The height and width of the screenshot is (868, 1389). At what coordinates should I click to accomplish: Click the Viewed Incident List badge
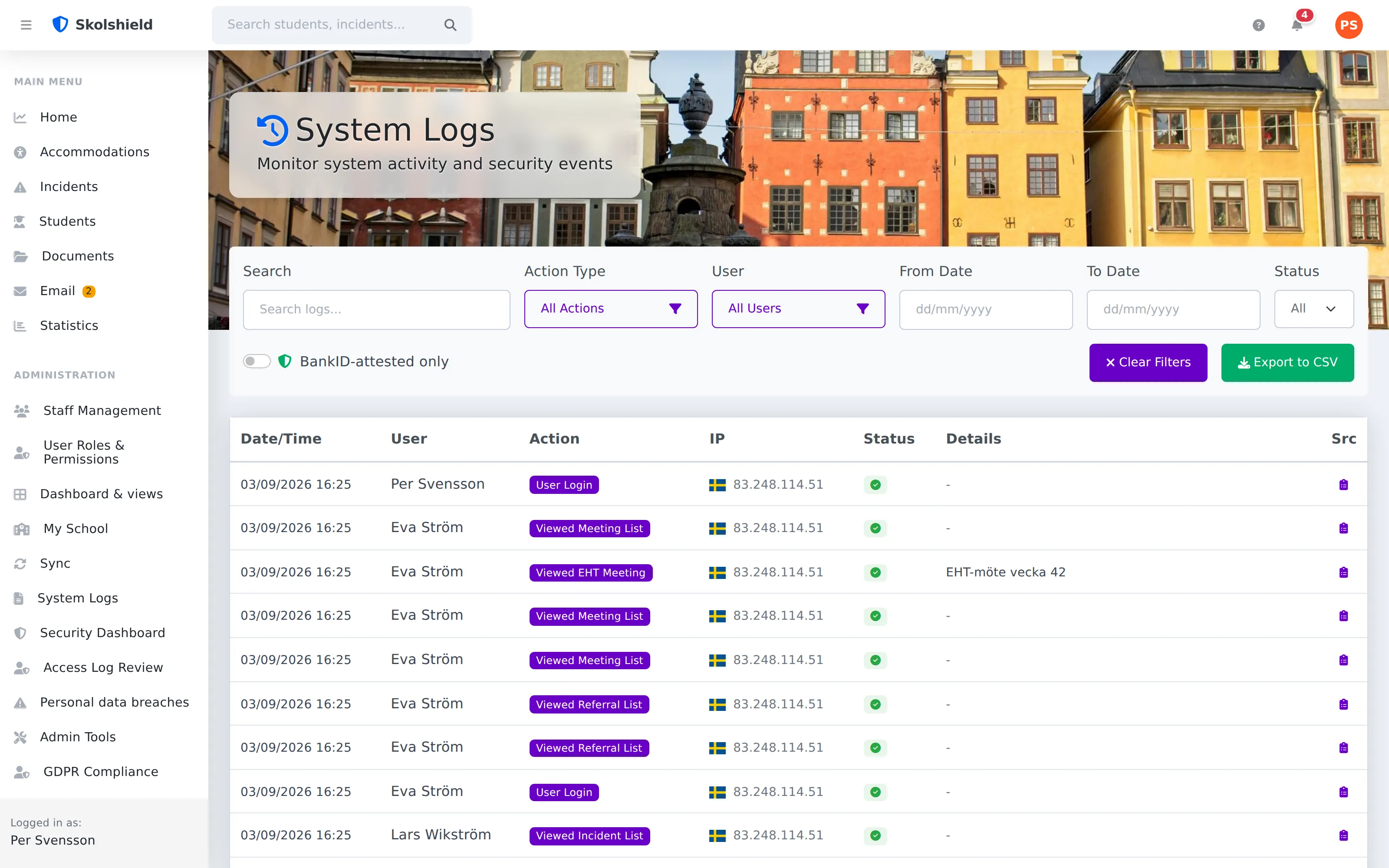589,835
